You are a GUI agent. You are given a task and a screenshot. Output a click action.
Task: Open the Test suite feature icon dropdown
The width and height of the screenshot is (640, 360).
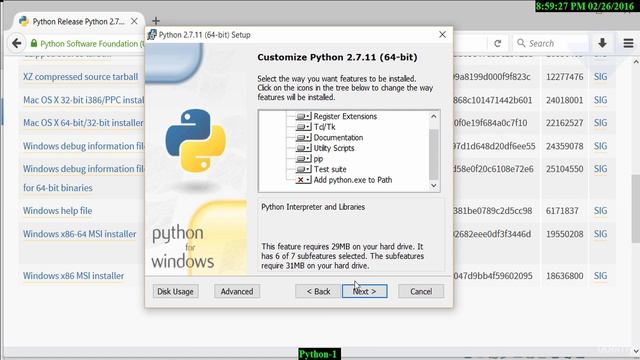pyautogui.click(x=304, y=169)
